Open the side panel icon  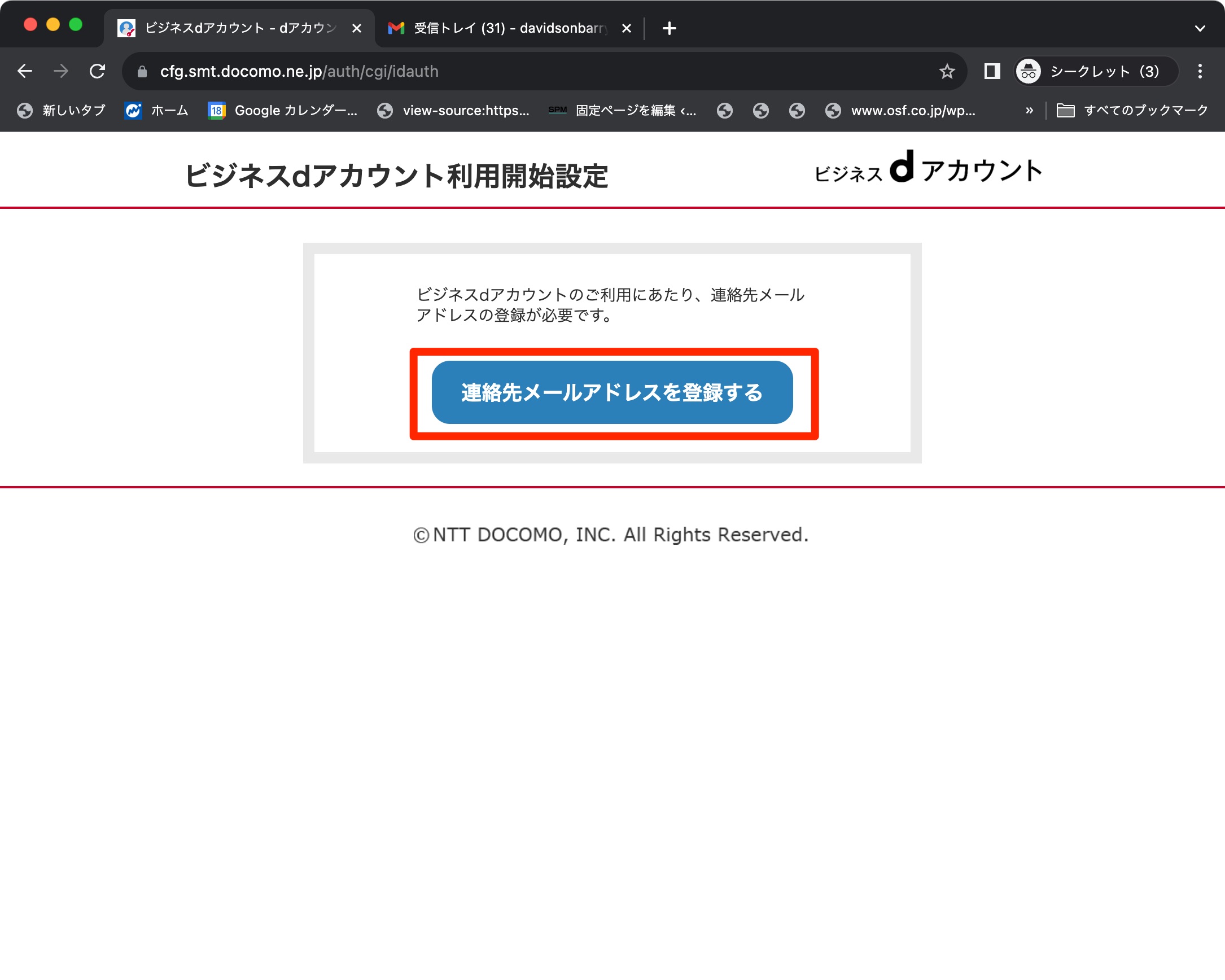[992, 71]
